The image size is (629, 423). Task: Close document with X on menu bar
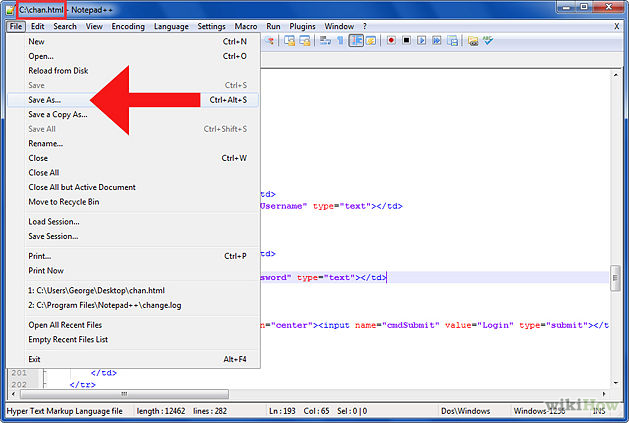point(617,26)
